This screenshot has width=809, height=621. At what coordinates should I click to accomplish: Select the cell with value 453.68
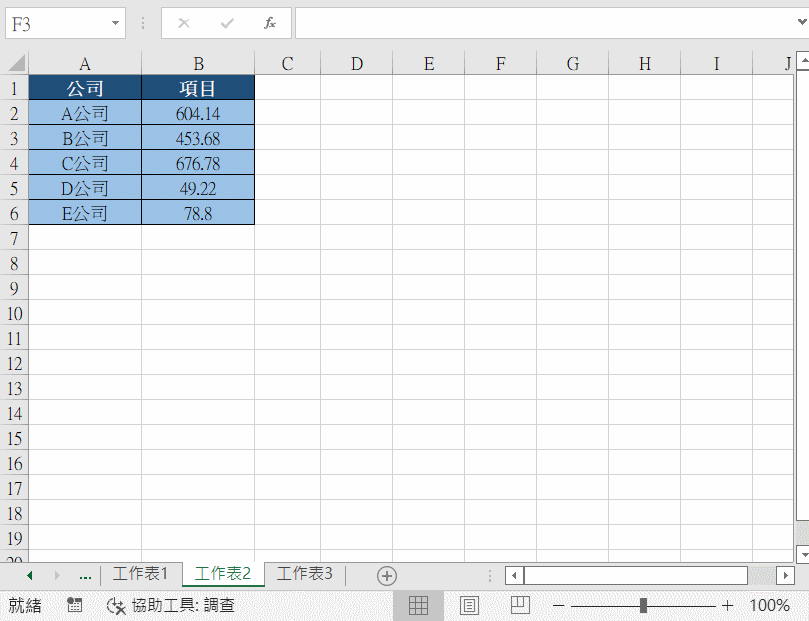tap(198, 138)
